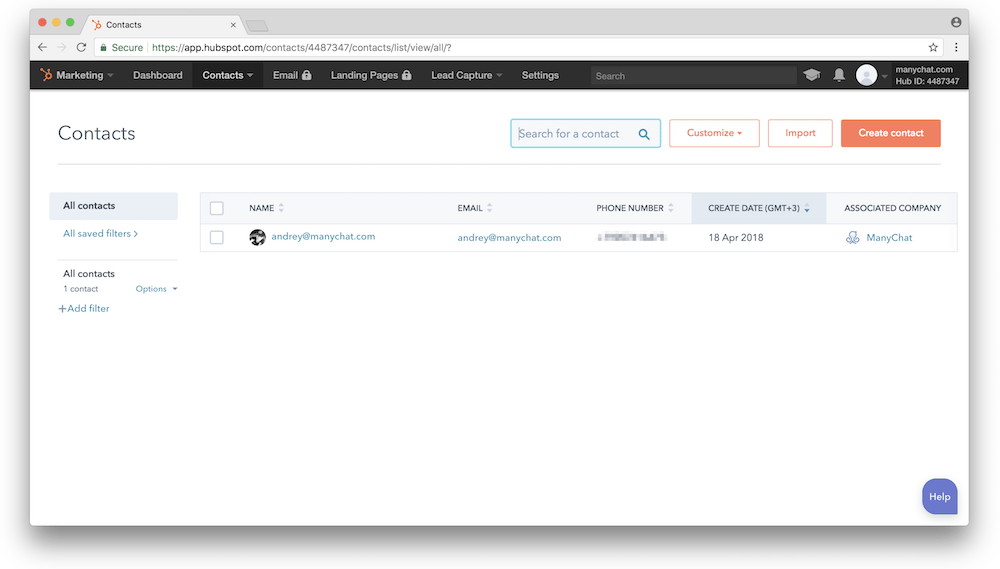Go to Dashboard in the navbar
Image resolution: width=1000 pixels, height=569 pixels.
click(x=158, y=75)
